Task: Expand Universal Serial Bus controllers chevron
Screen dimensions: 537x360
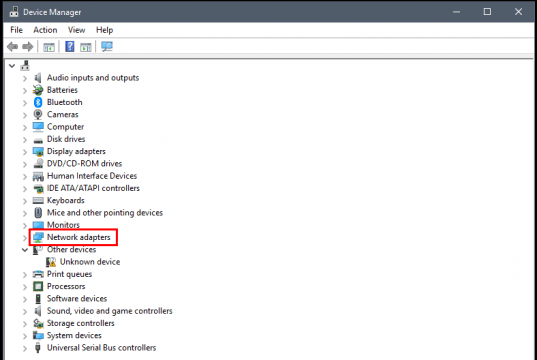Action: coord(25,348)
